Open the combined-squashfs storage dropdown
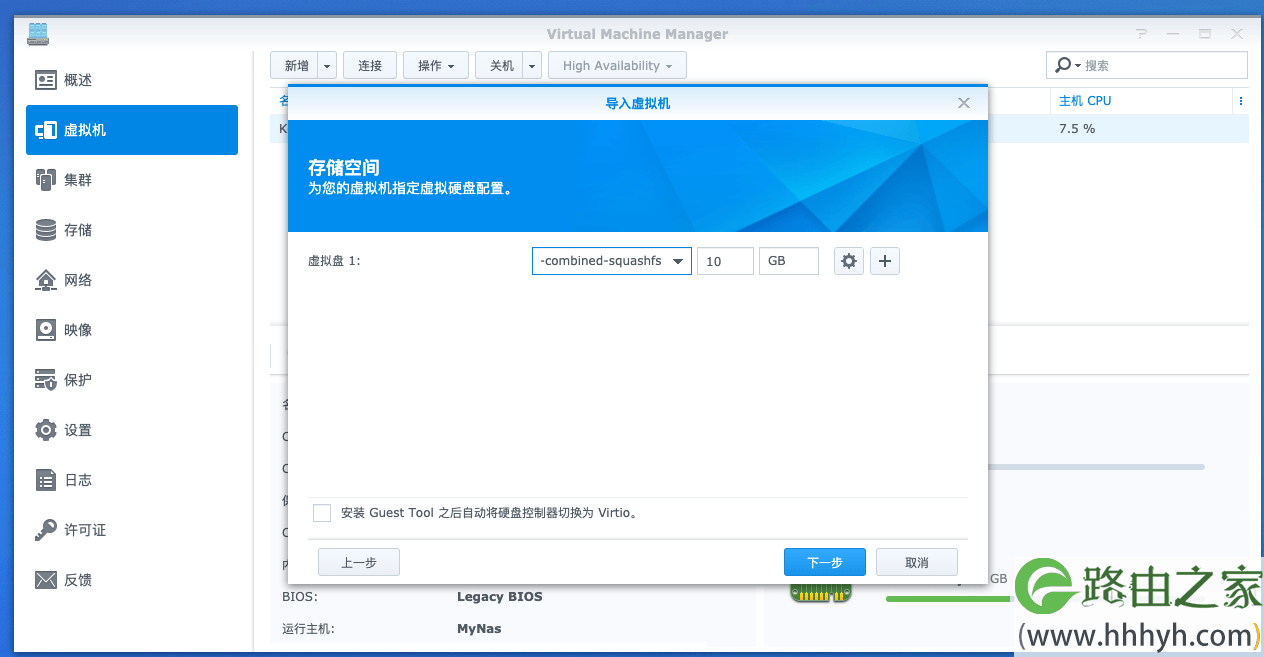1264x657 pixels. click(x=612, y=261)
